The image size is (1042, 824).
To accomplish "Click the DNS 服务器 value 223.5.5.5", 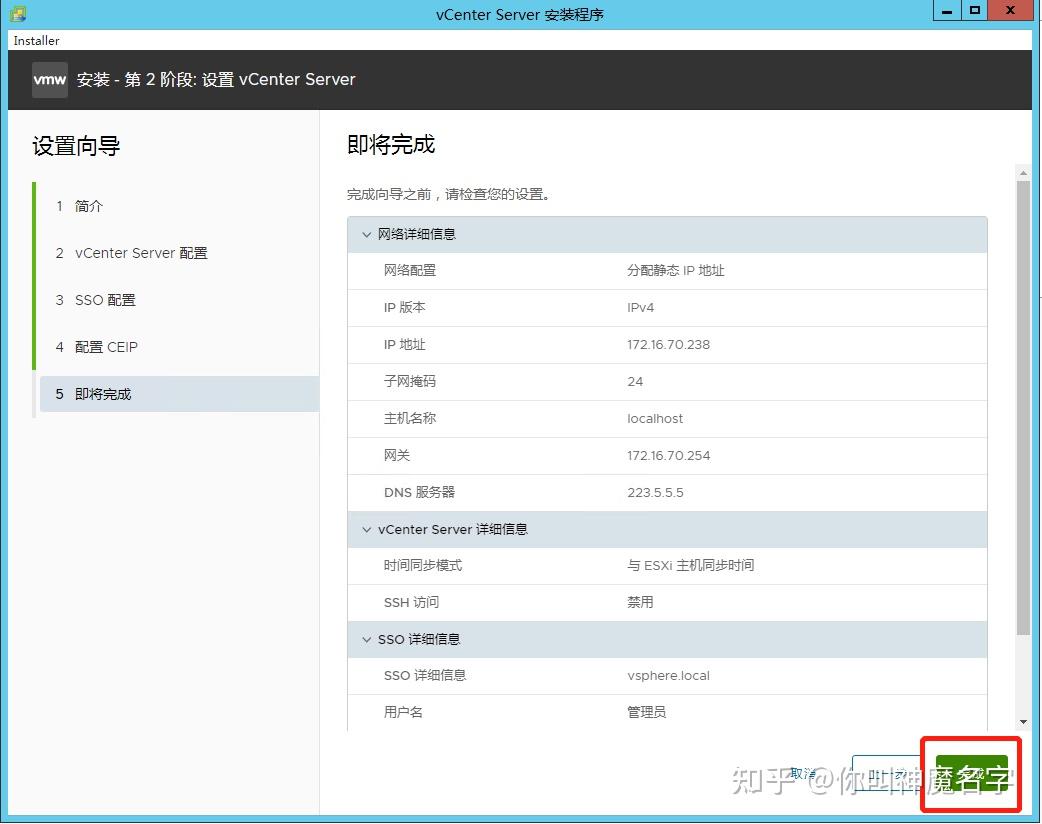I will (x=655, y=492).
